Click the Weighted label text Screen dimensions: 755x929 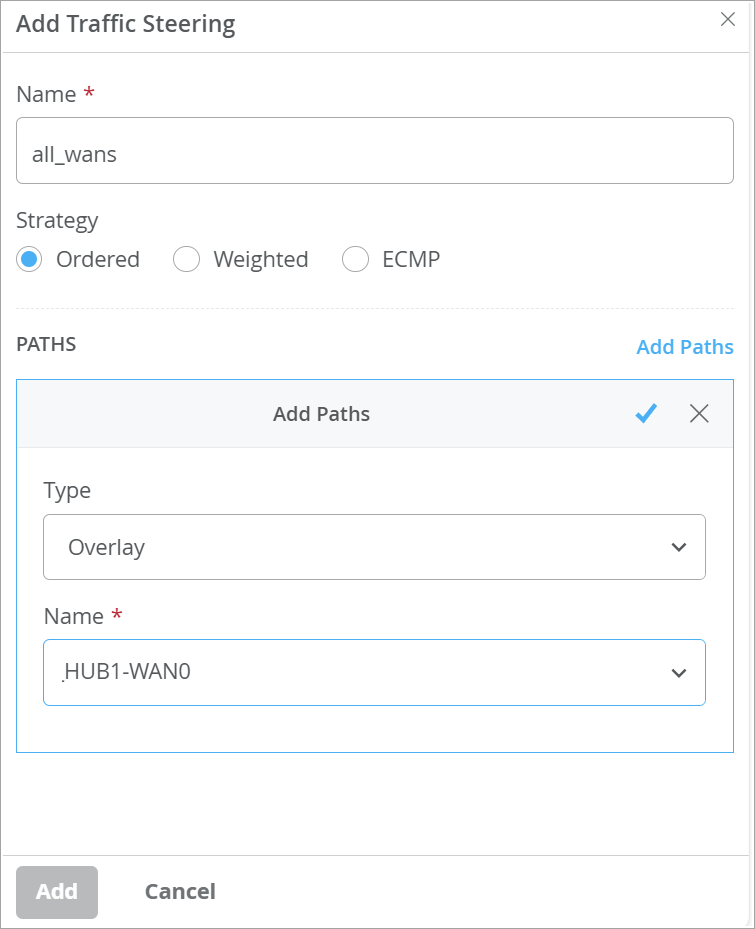261,260
